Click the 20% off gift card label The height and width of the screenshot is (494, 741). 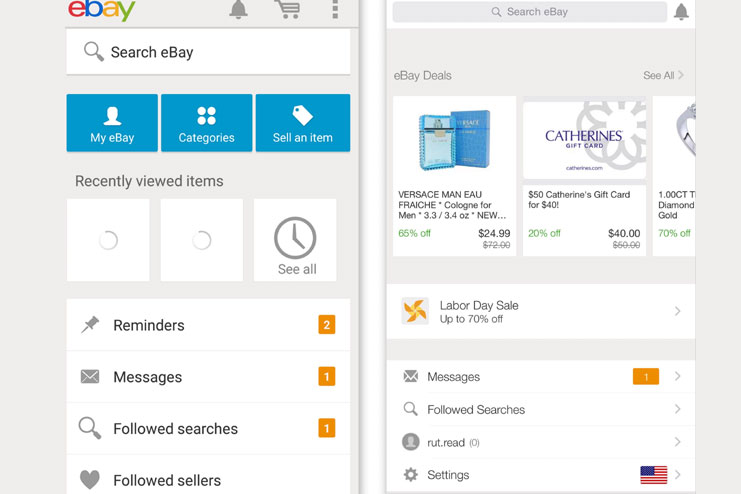(544, 234)
